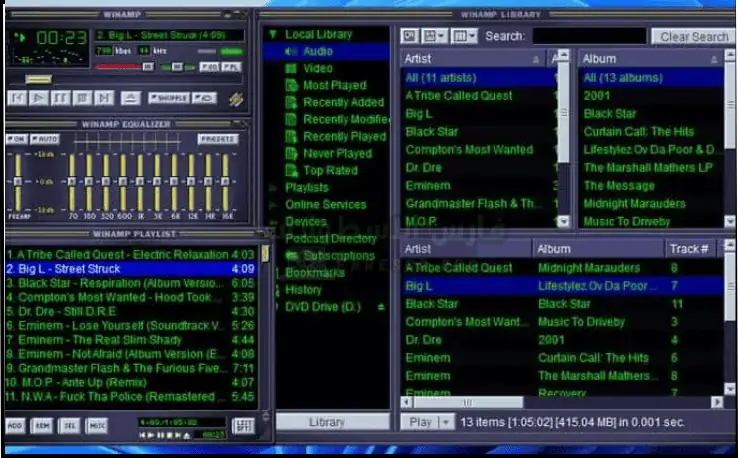Select Top Rated smart view
The width and height of the screenshot is (738, 458).
[x=330, y=170]
